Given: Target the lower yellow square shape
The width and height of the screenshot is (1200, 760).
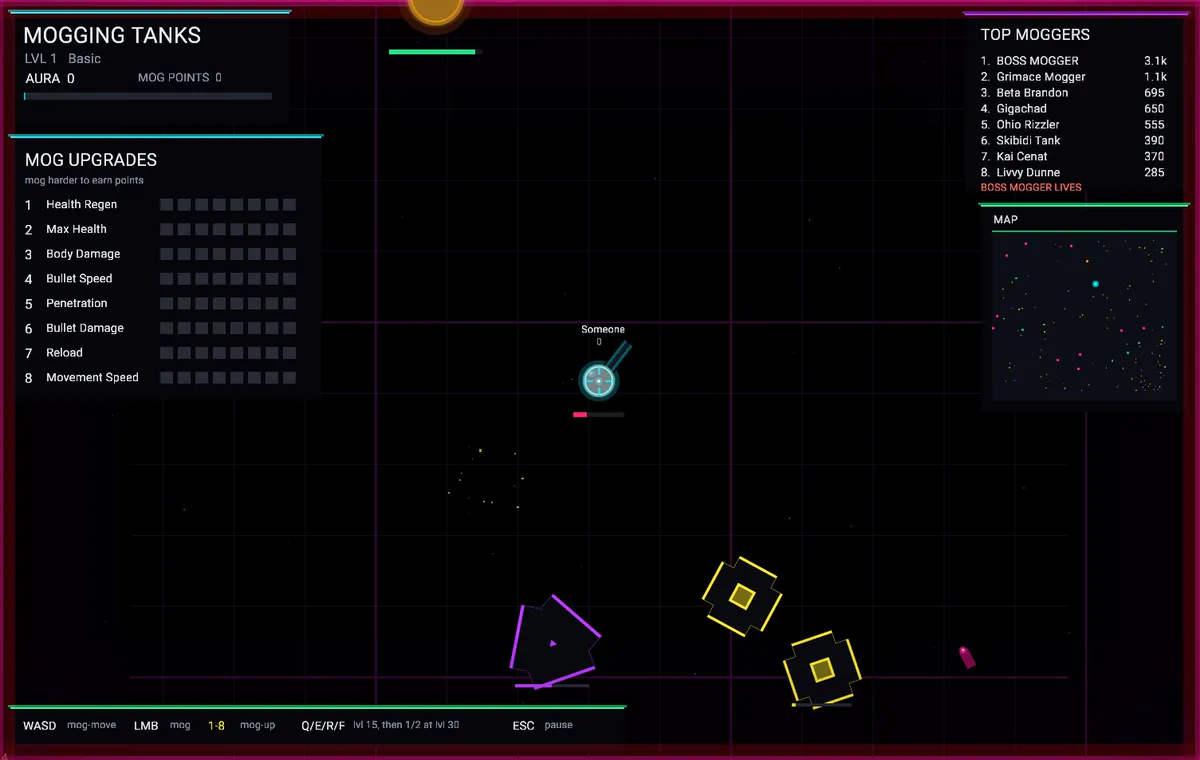Looking at the screenshot, I should [821, 669].
